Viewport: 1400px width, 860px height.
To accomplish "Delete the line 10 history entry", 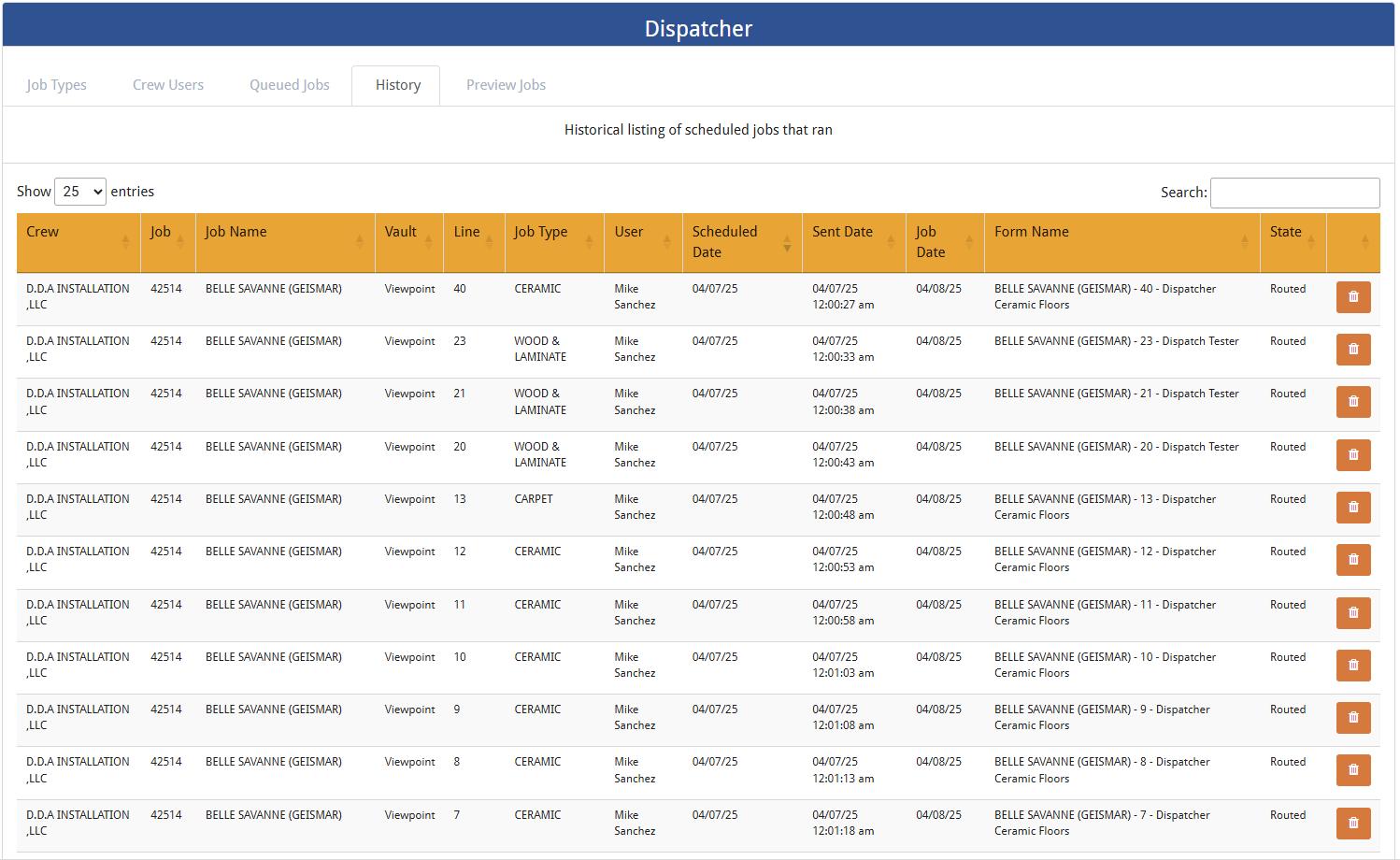I will [x=1353, y=665].
